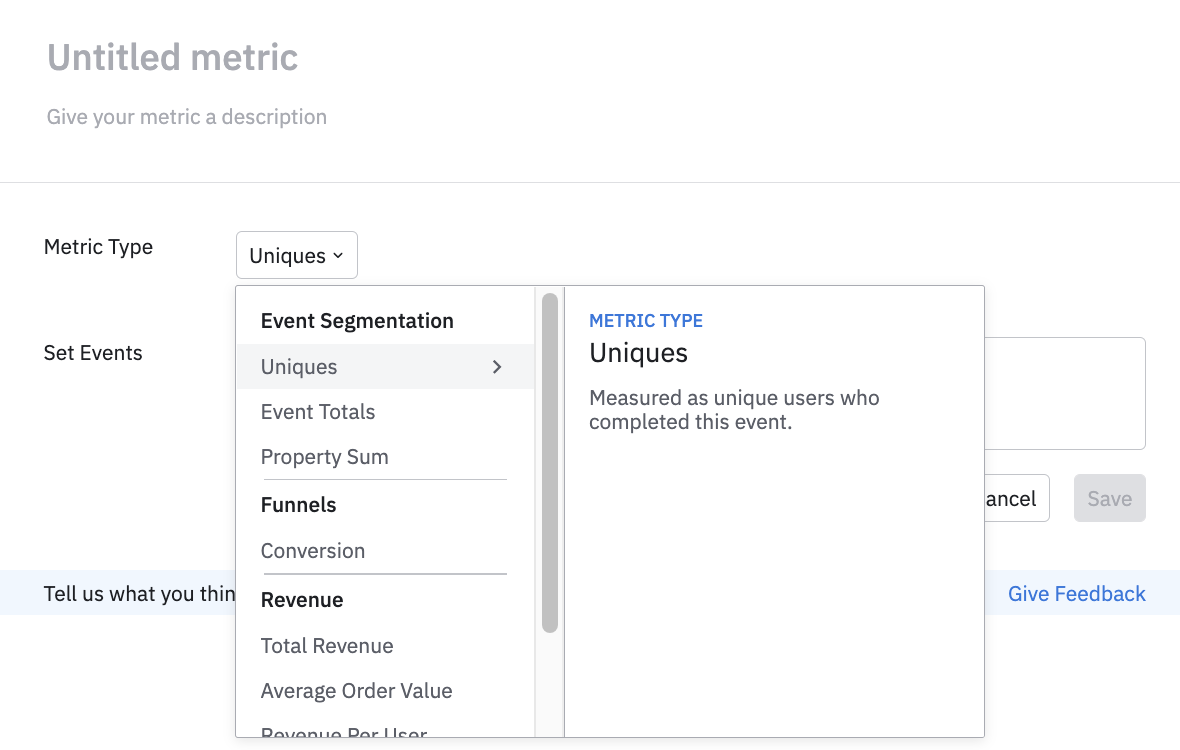Screen dimensions: 1180x750
Task: Open the Give Feedback link
Action: click(x=1076, y=594)
